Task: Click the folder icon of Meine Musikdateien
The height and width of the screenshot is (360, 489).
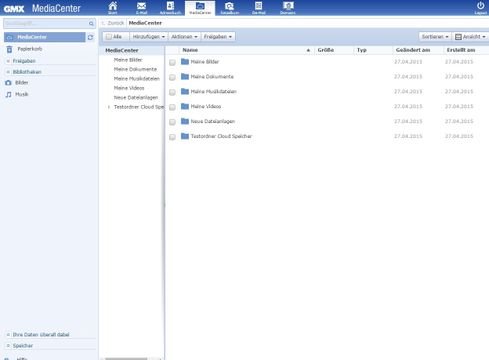Action: 185,91
